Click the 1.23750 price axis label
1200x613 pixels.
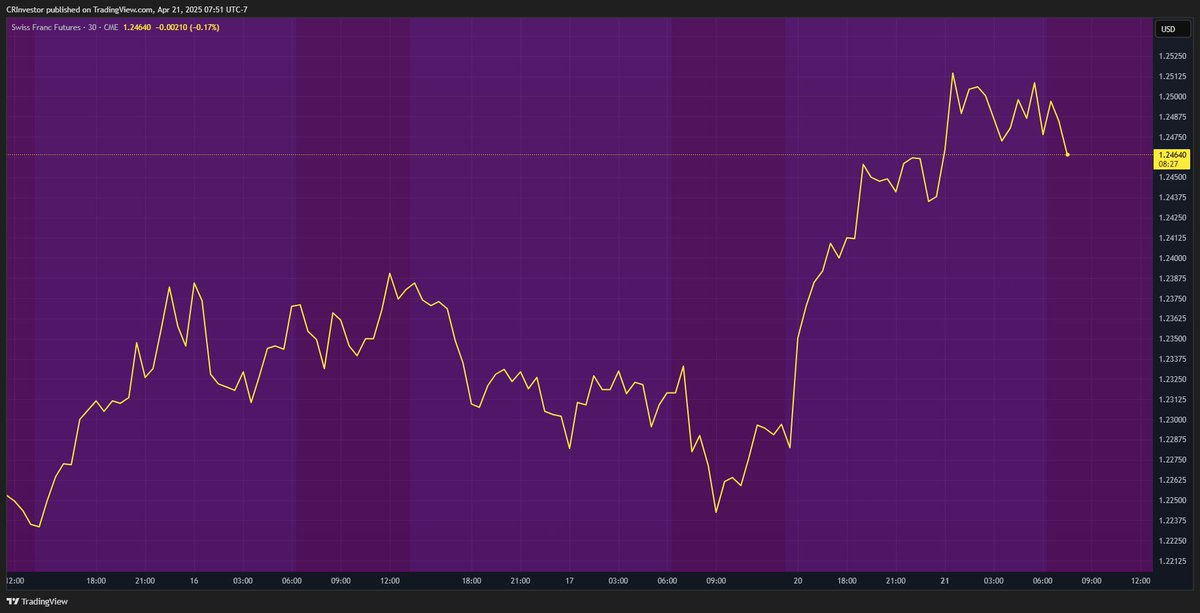(x=1172, y=299)
